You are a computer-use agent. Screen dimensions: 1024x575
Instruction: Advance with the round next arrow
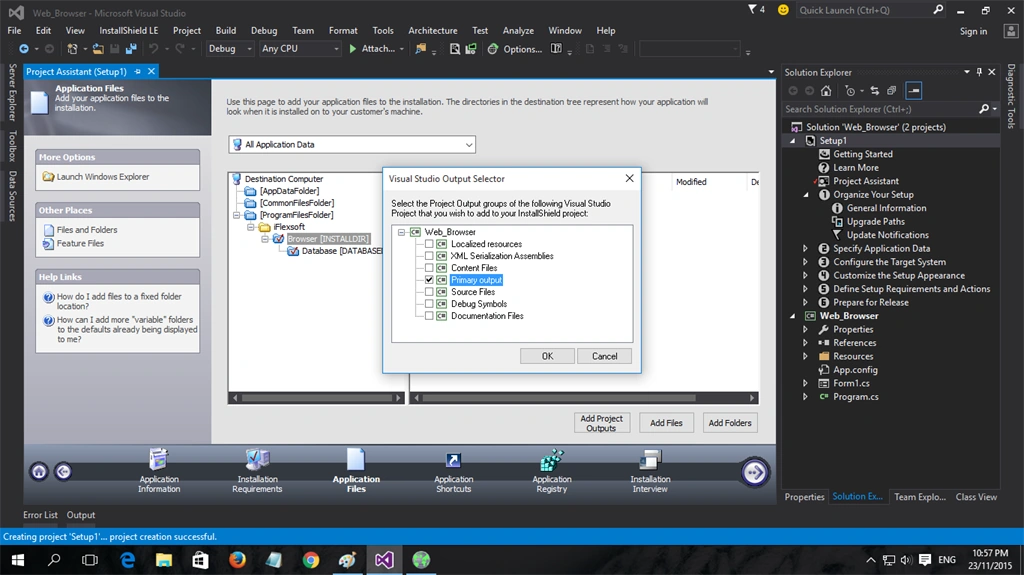point(754,472)
